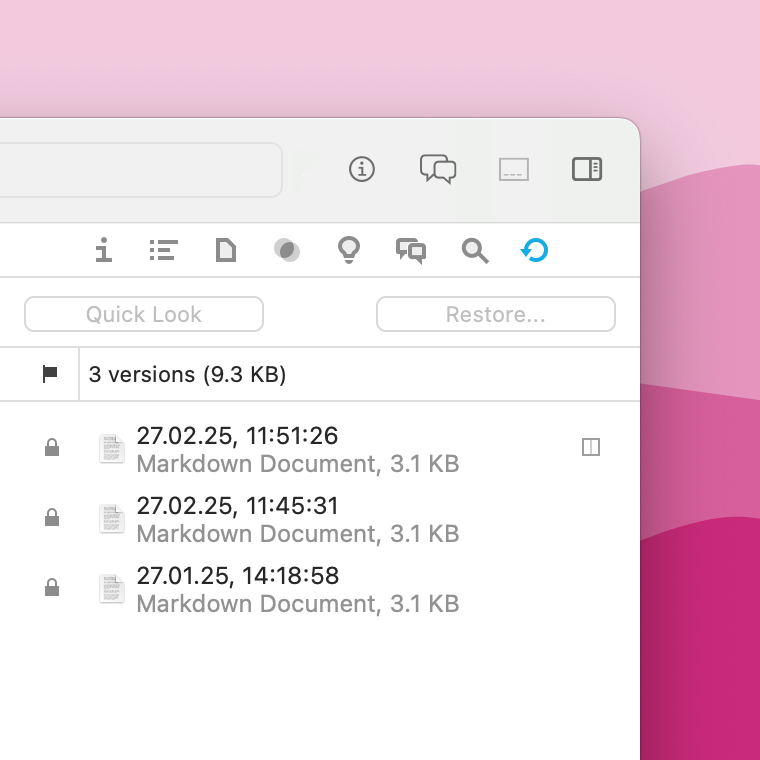Switch to the Chat inspector tab
This screenshot has width=760, height=760.
tap(411, 251)
